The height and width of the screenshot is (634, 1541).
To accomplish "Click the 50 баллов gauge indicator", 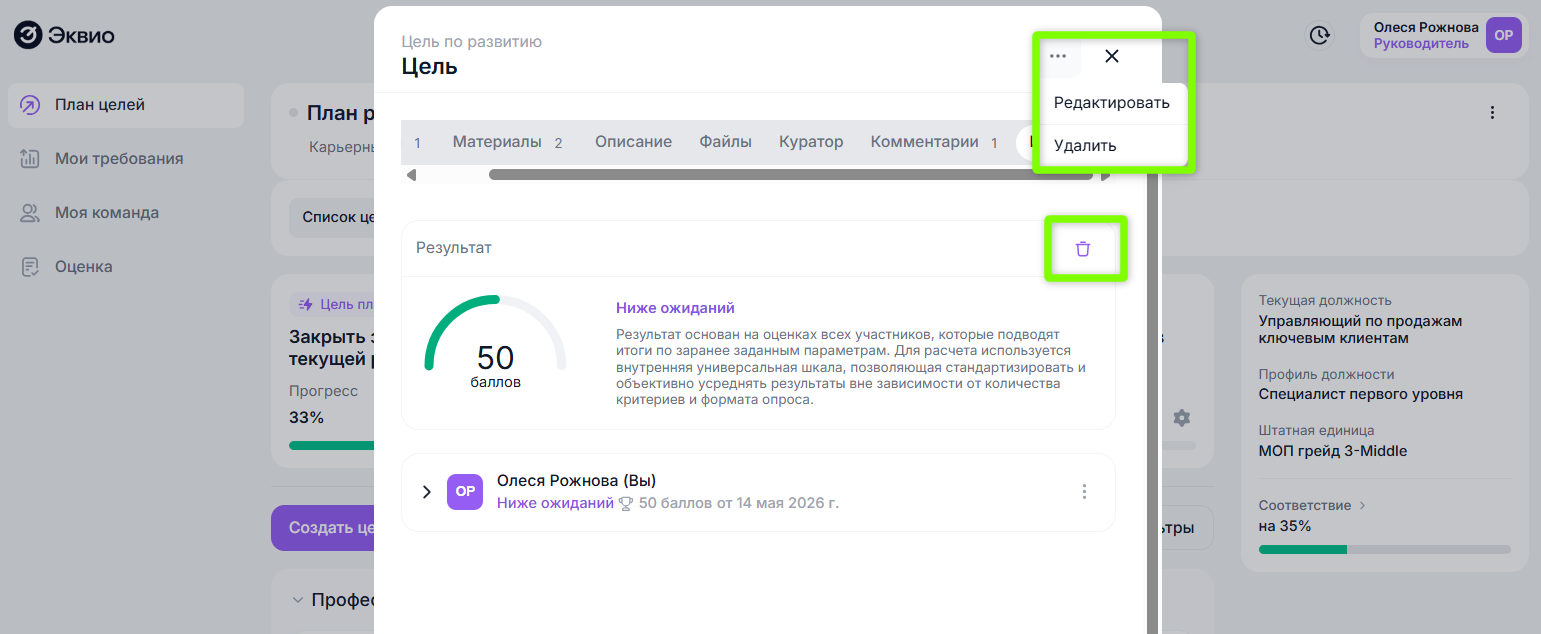I will point(496,341).
